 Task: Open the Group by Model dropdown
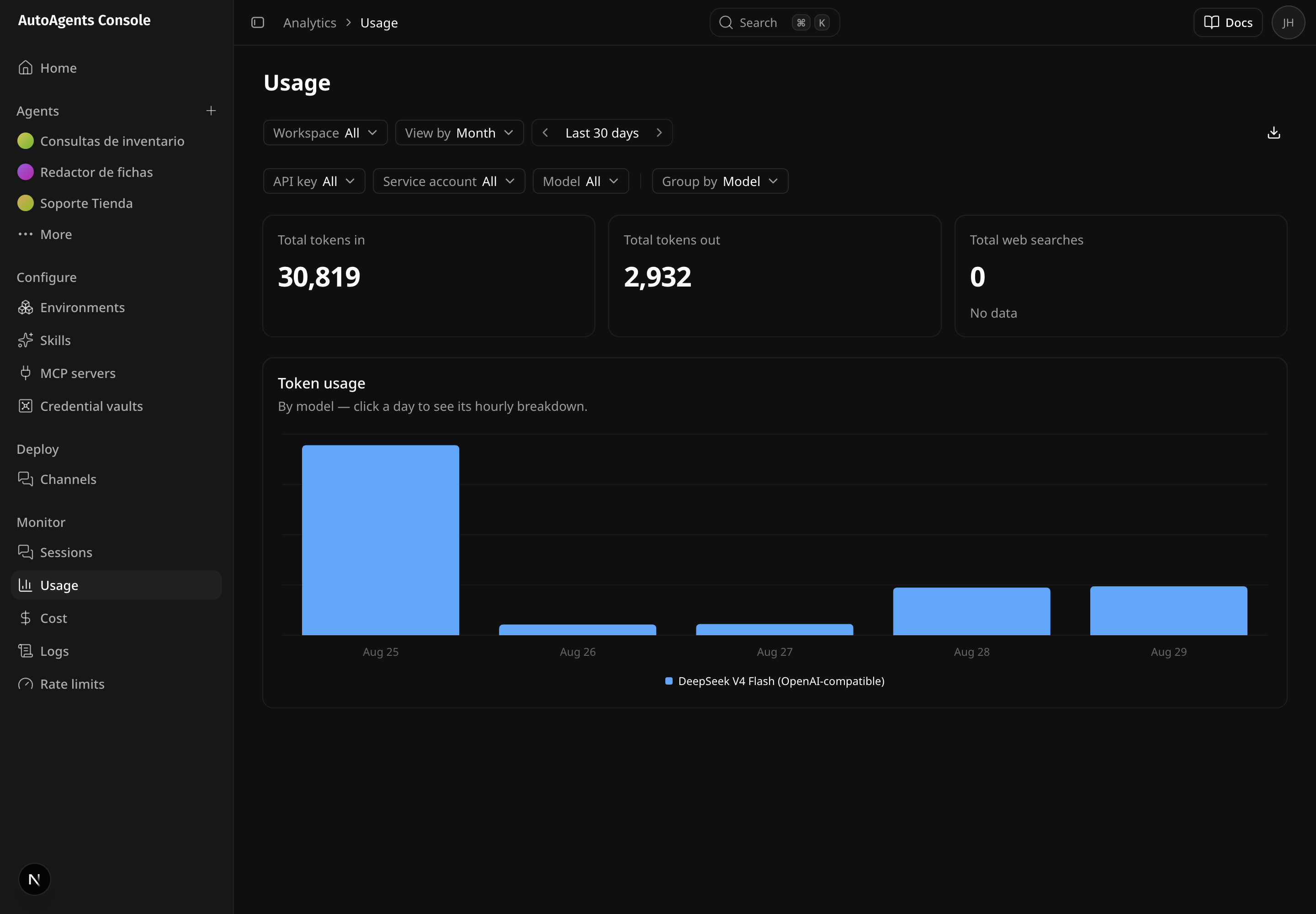point(720,181)
